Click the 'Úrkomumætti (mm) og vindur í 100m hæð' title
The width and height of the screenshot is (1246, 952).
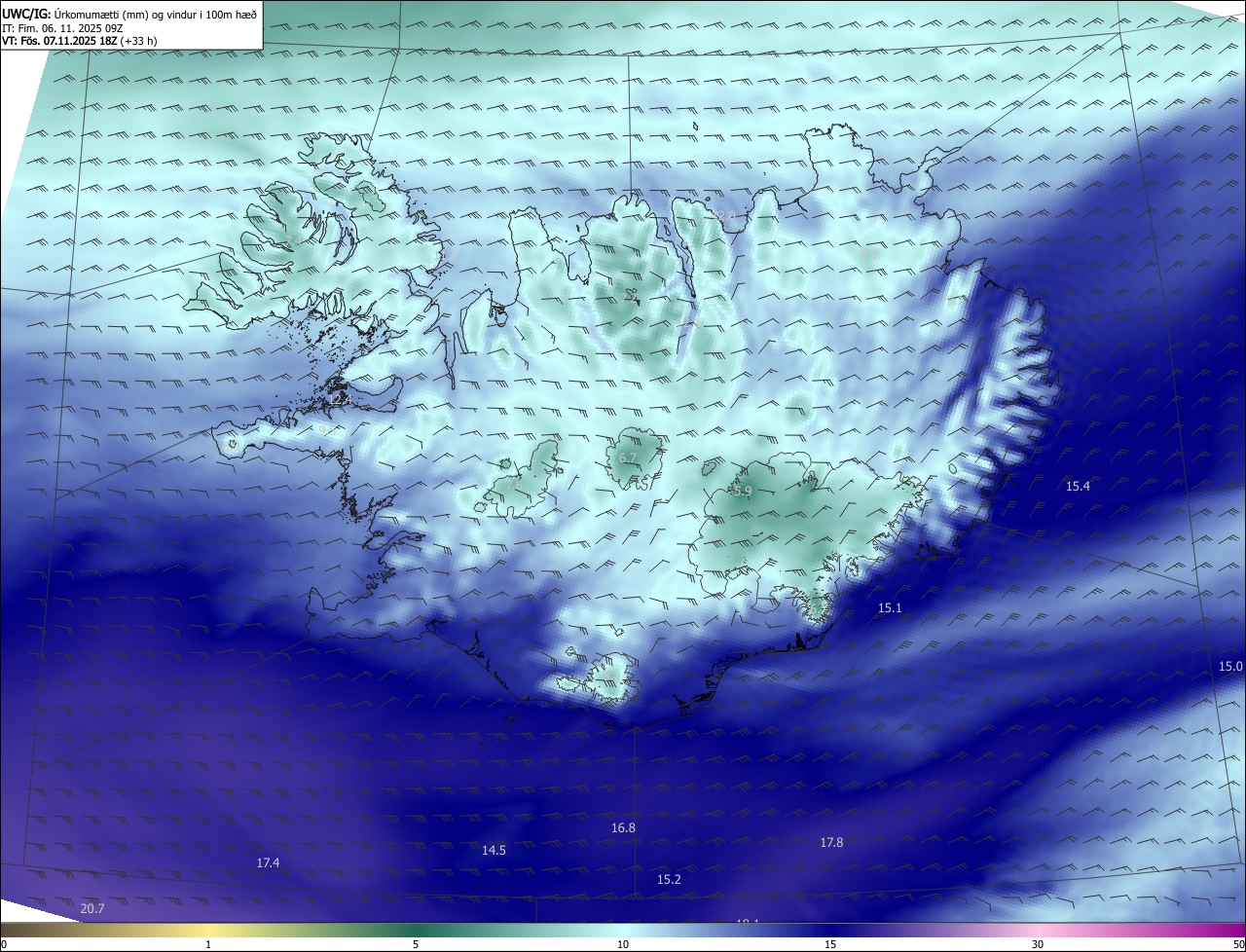pyautogui.click(x=155, y=13)
